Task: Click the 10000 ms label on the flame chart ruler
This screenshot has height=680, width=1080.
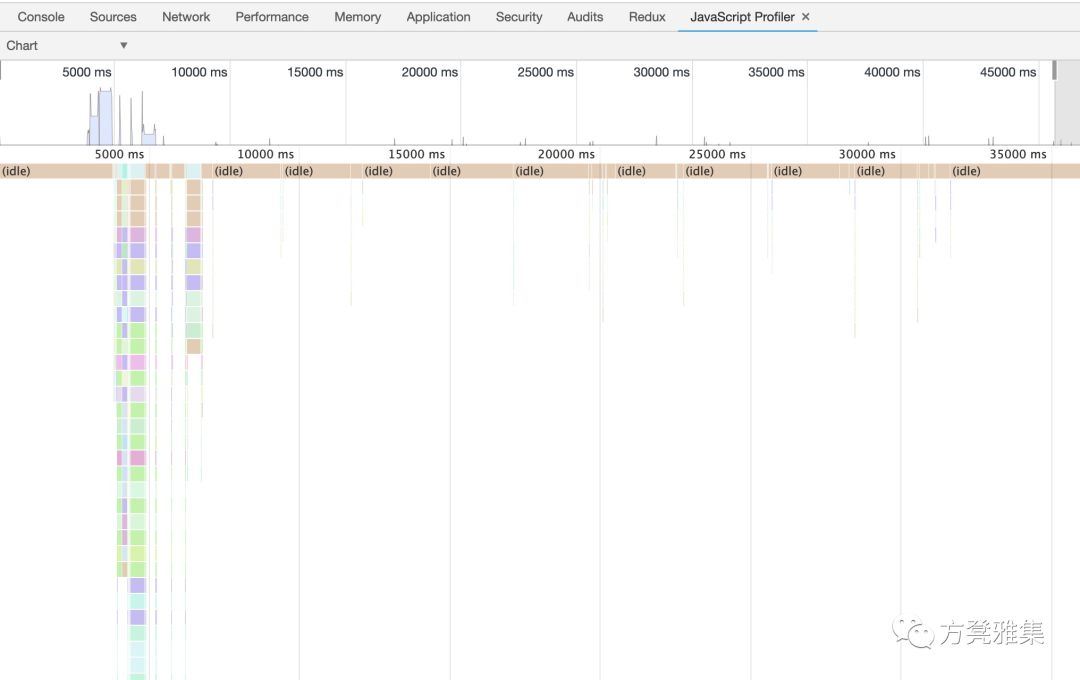Action: pos(265,154)
